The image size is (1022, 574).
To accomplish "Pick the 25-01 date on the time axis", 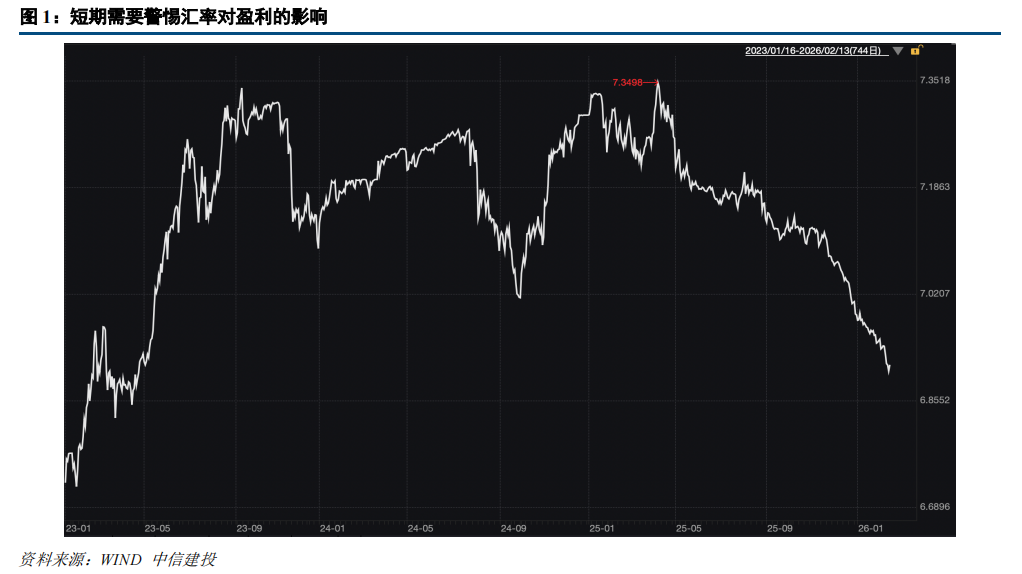I will (601, 527).
